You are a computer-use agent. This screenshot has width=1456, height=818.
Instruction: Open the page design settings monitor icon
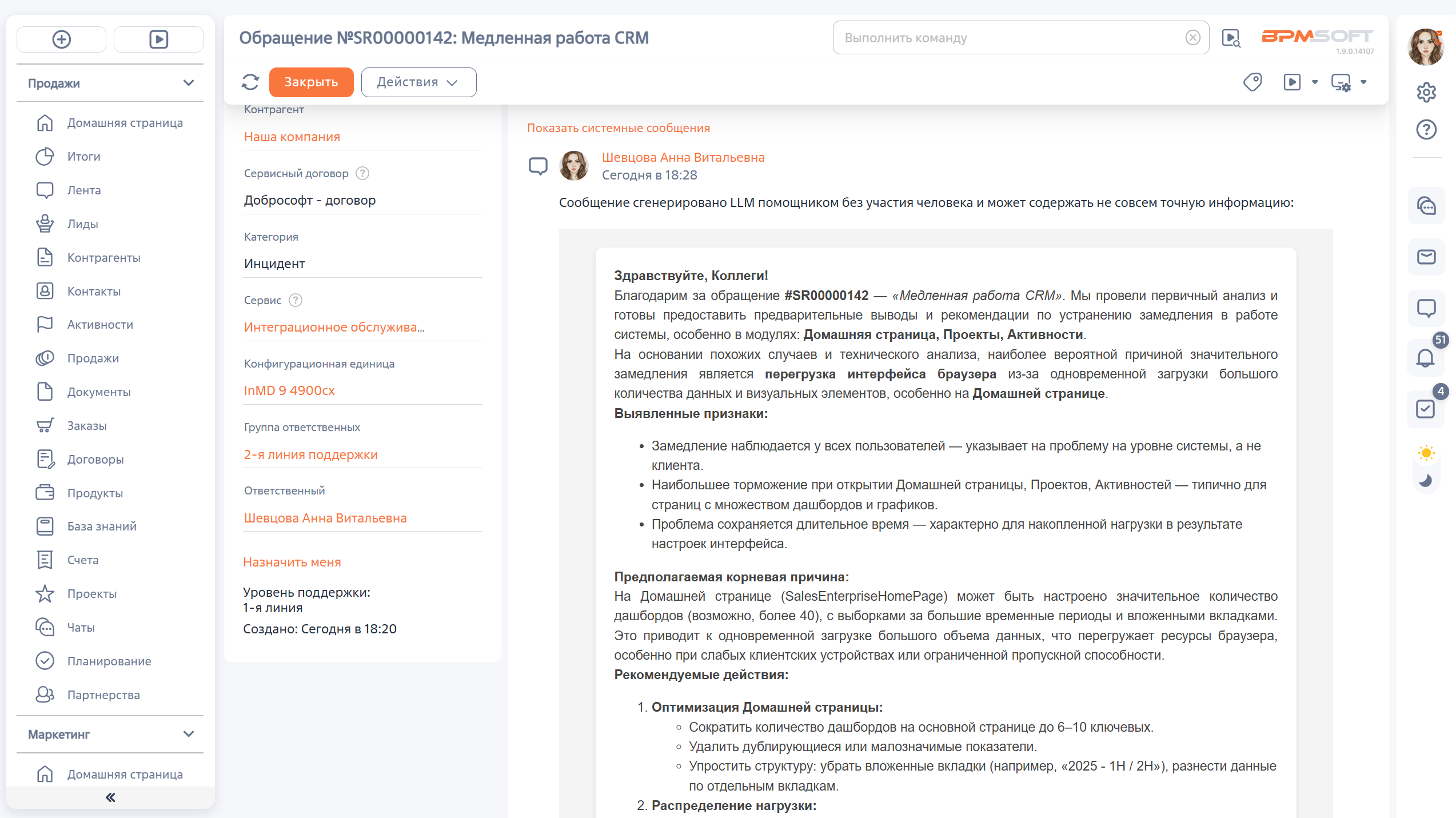pyautogui.click(x=1341, y=82)
